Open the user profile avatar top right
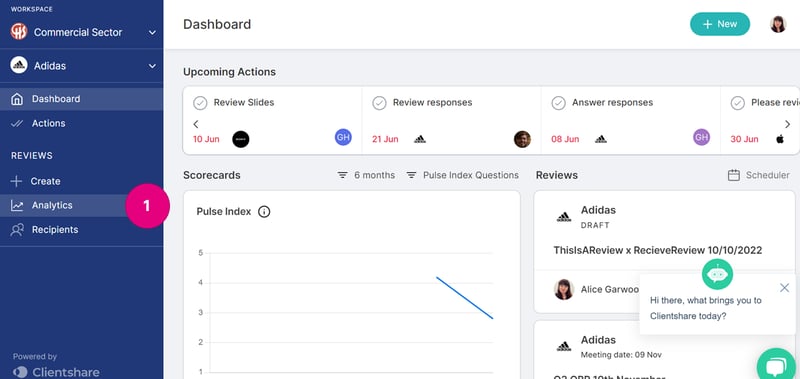Screen dimensions: 800x379 pos(778,24)
